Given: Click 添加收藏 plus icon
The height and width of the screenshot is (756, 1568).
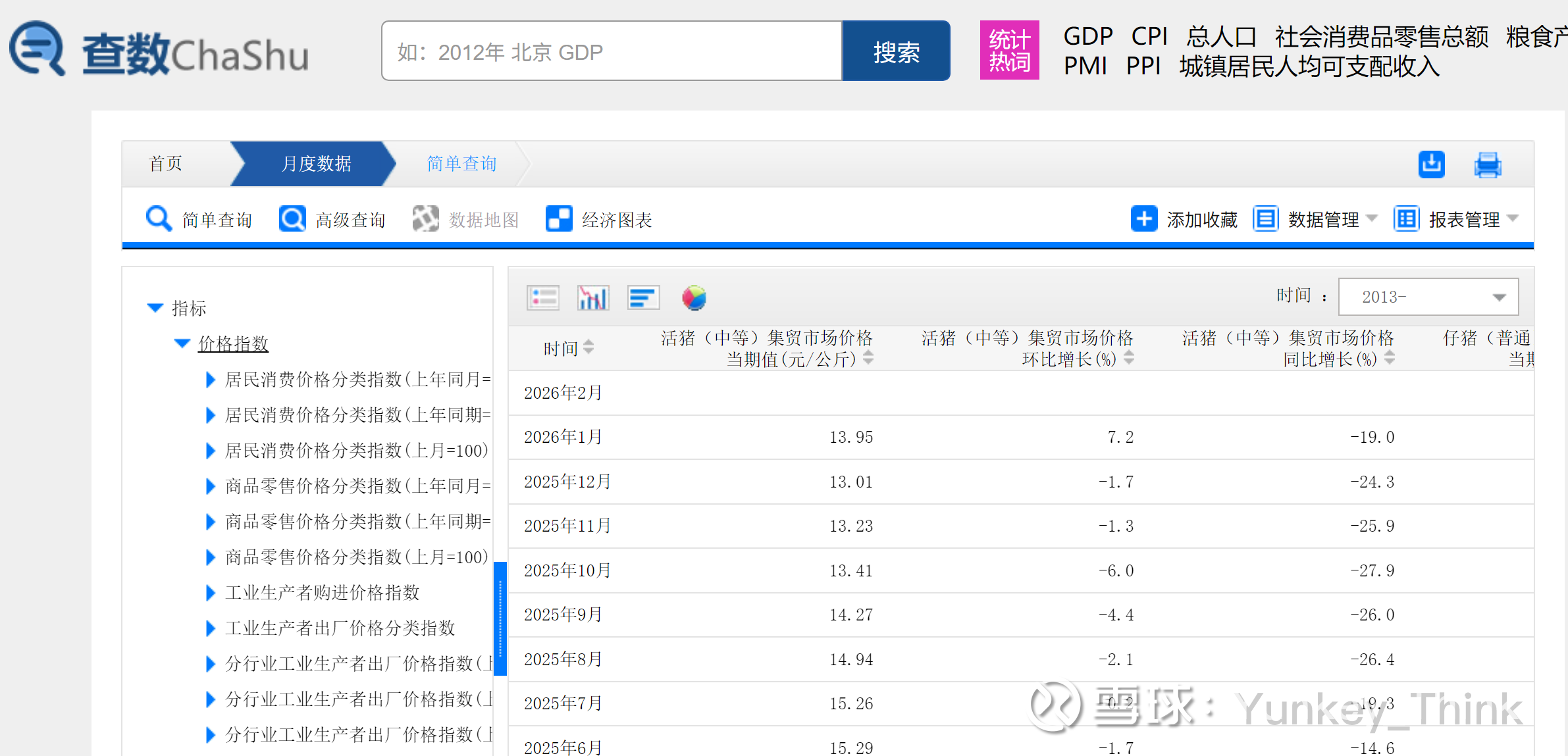Looking at the screenshot, I should click(x=1144, y=218).
